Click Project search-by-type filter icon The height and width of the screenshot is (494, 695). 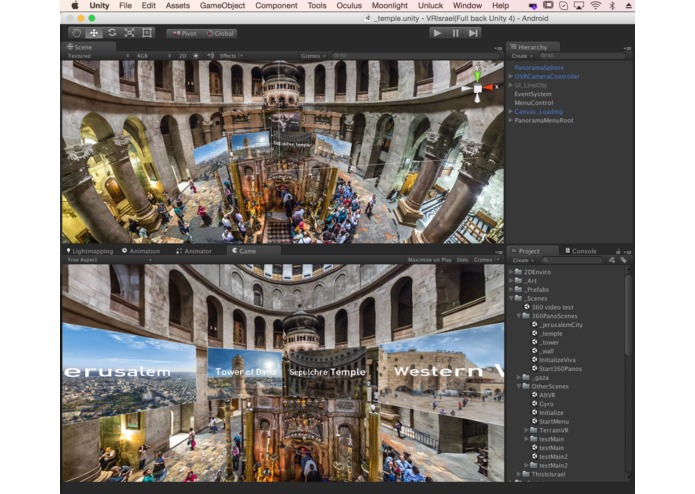[612, 261]
